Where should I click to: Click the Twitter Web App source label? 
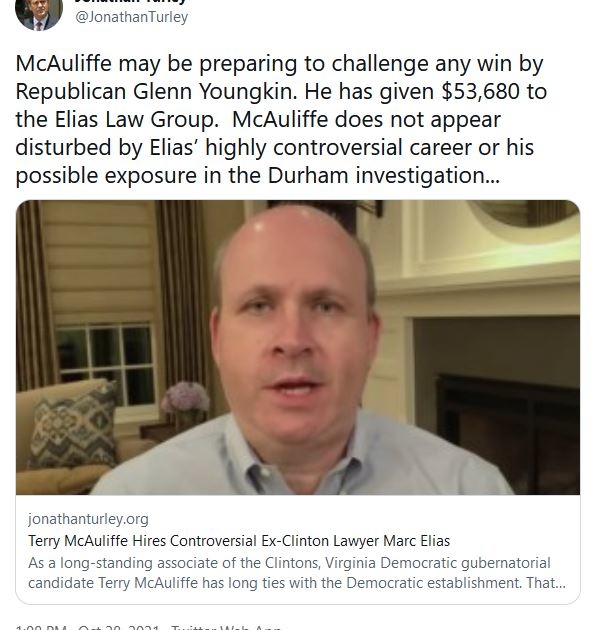point(226,627)
